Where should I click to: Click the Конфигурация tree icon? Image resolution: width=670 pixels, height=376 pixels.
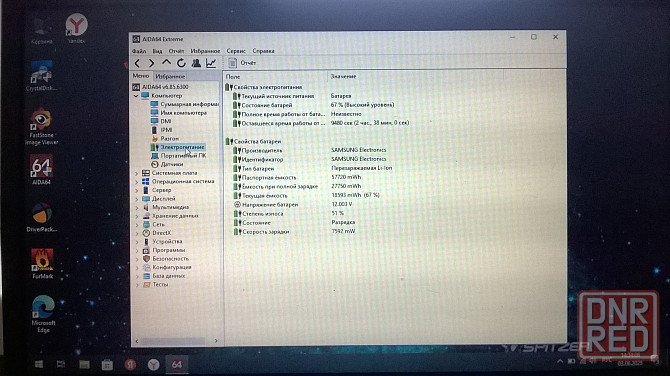tap(146, 267)
